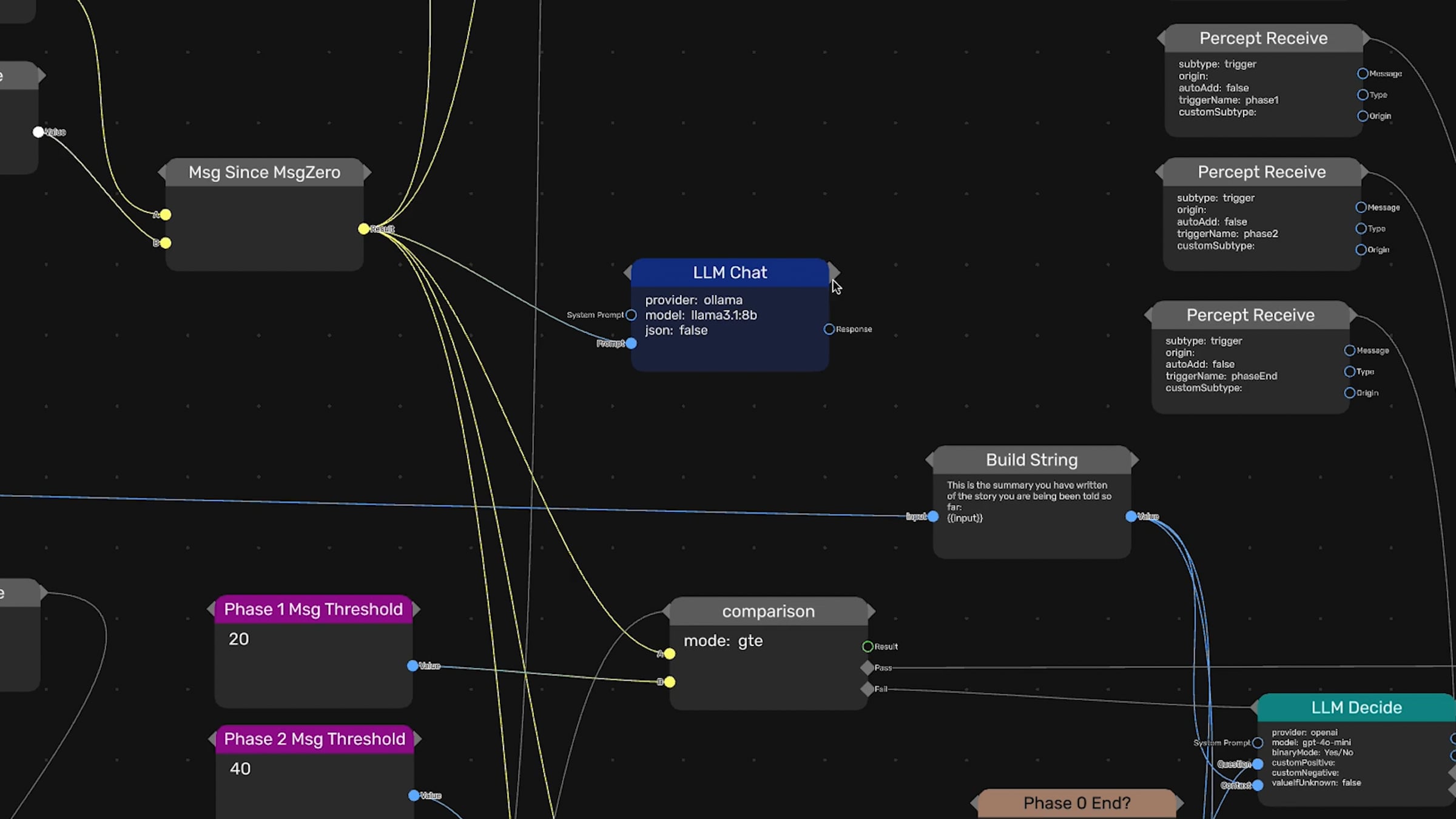The height and width of the screenshot is (819, 1456).
Task: Click right flow arrow on LLM Chat header
Action: (x=835, y=272)
